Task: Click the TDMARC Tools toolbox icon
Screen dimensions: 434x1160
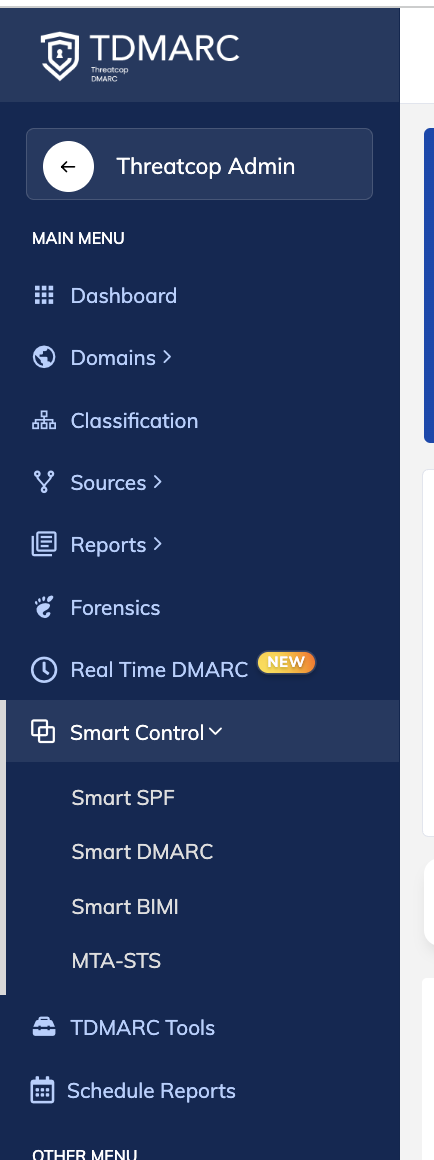Action: [x=44, y=1027]
